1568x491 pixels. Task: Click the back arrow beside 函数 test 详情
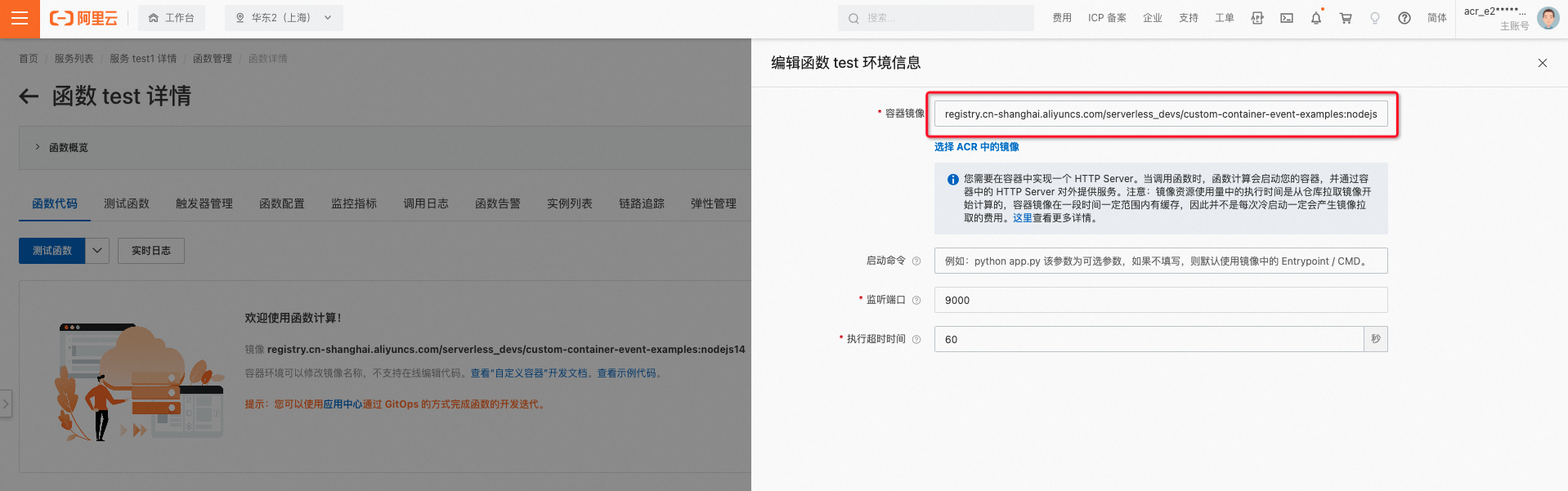pyautogui.click(x=29, y=96)
